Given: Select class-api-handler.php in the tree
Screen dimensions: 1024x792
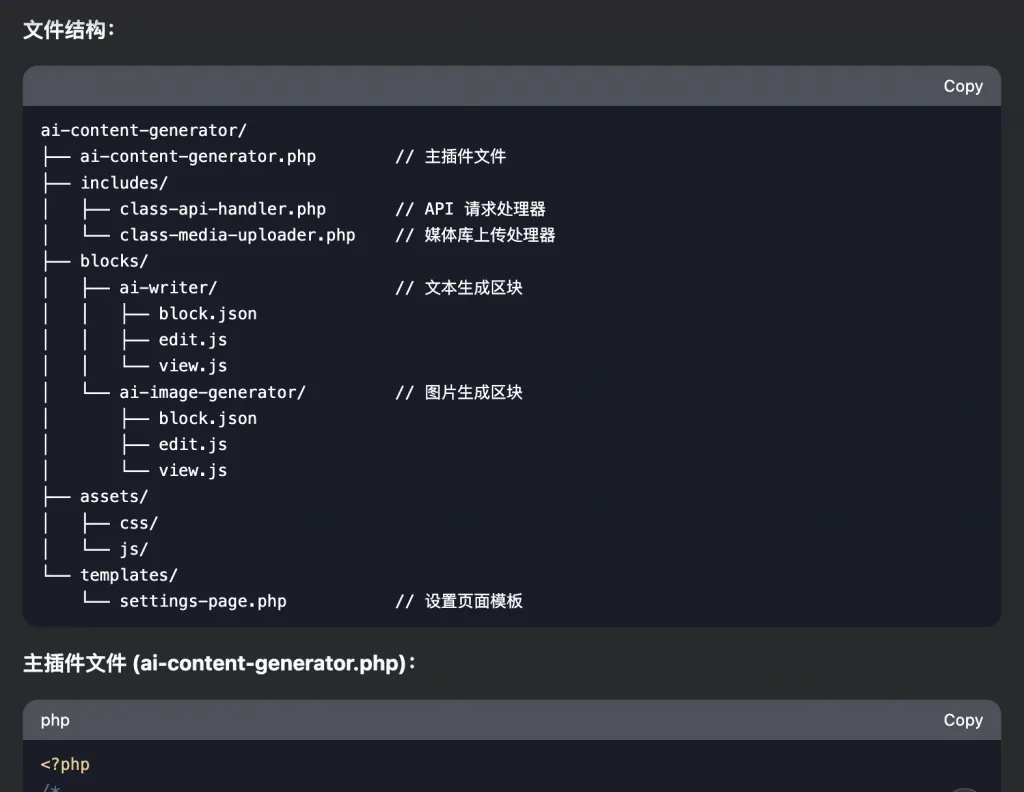Looking at the screenshot, I should tap(222, 209).
